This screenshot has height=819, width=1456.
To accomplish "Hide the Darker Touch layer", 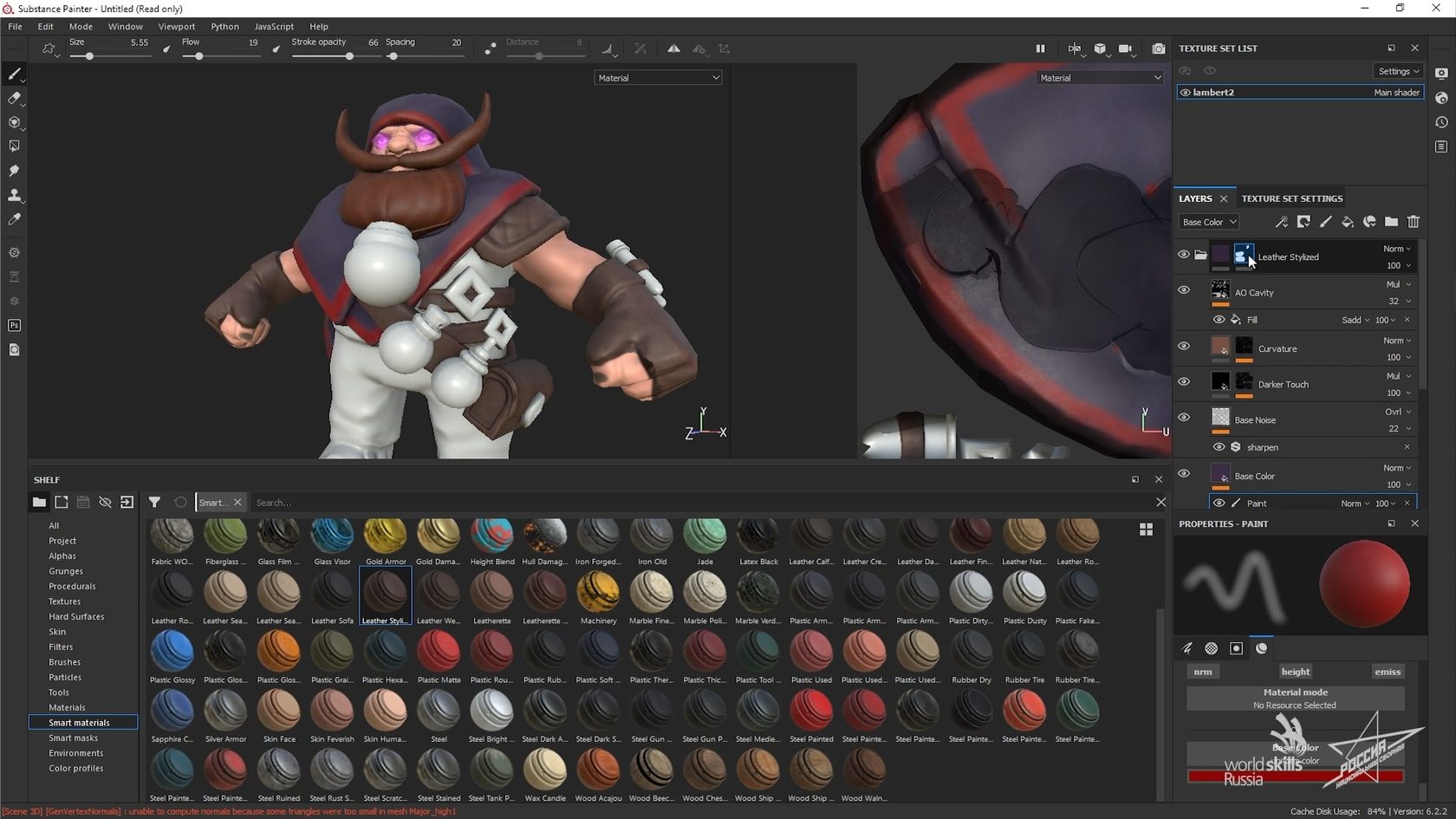I will coord(1184,382).
